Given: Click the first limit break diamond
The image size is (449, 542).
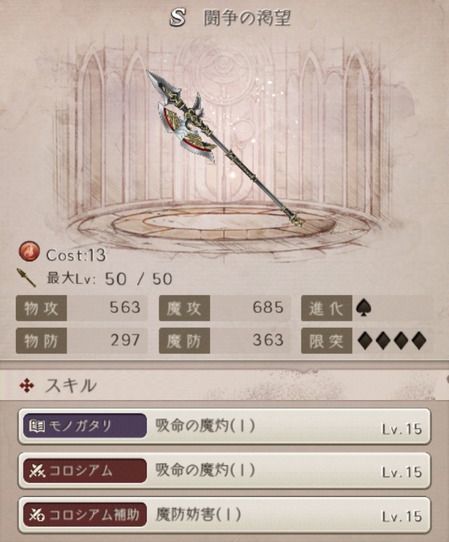Looking at the screenshot, I should pos(366,341).
